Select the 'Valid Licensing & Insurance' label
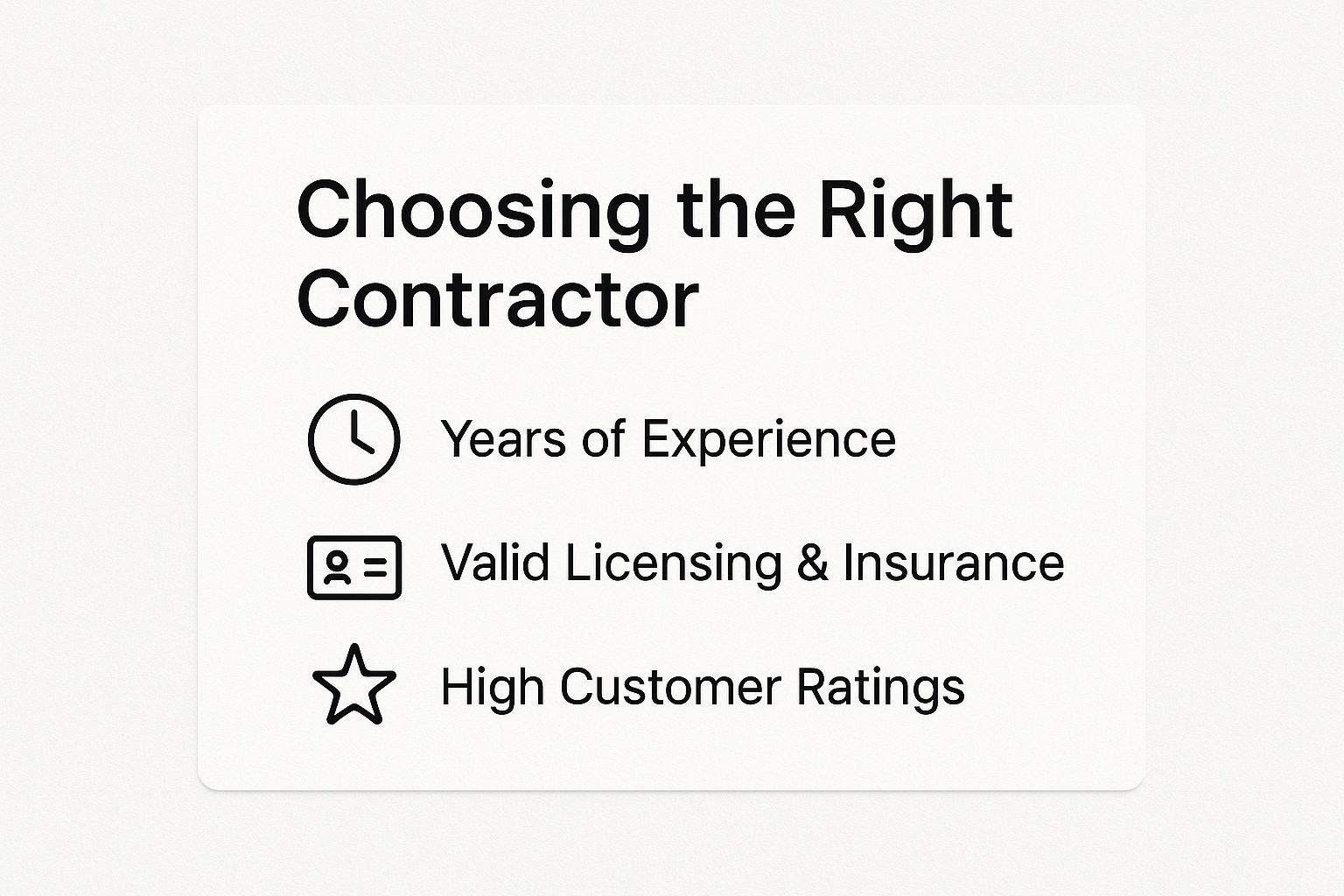Image resolution: width=1344 pixels, height=896 pixels. pyautogui.click(x=752, y=562)
